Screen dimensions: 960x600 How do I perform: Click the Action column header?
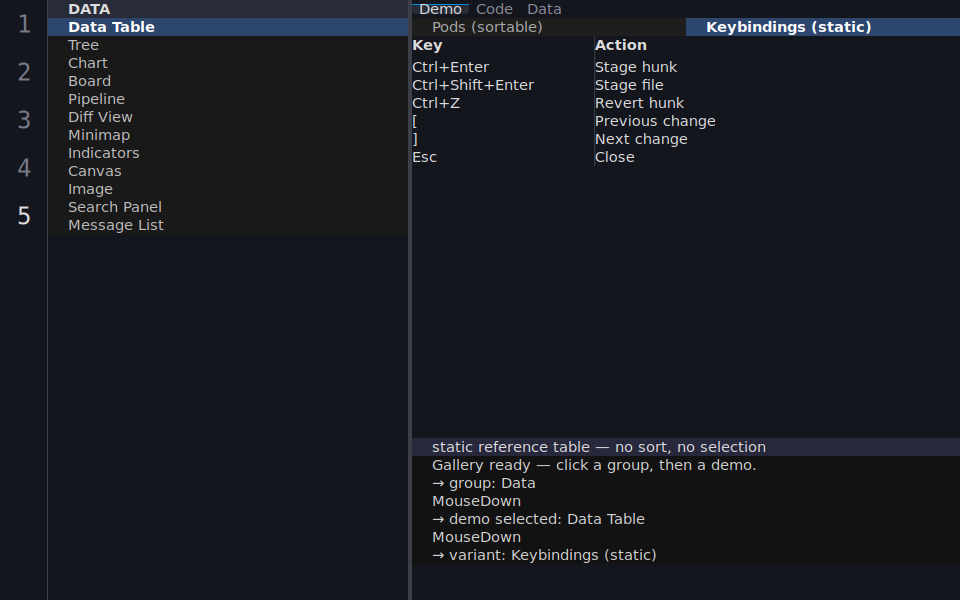[777, 45]
